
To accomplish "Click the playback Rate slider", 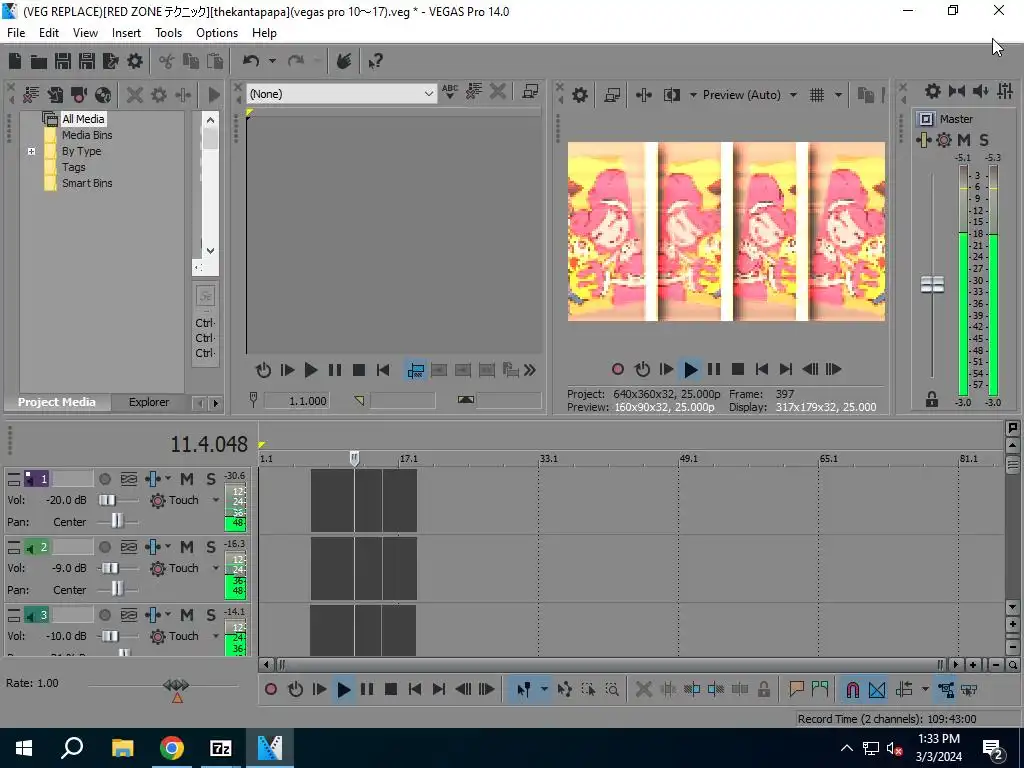I will click(x=176, y=684).
